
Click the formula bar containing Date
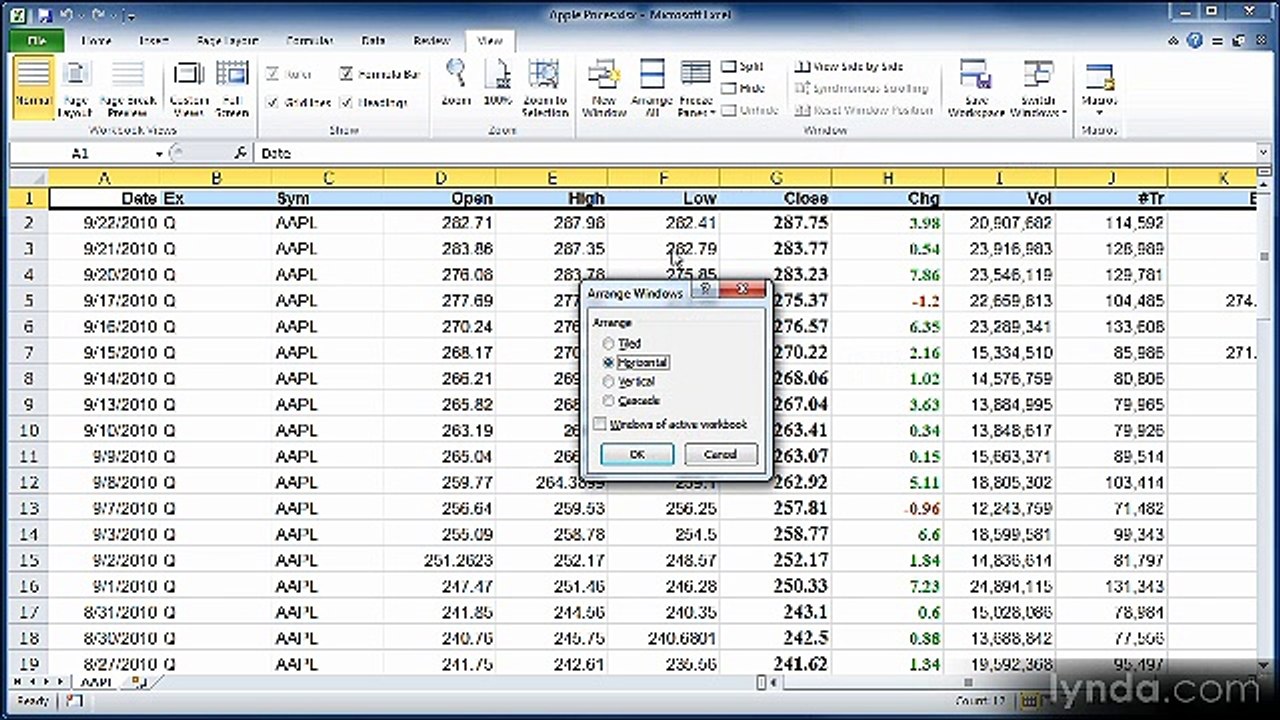tap(755, 154)
